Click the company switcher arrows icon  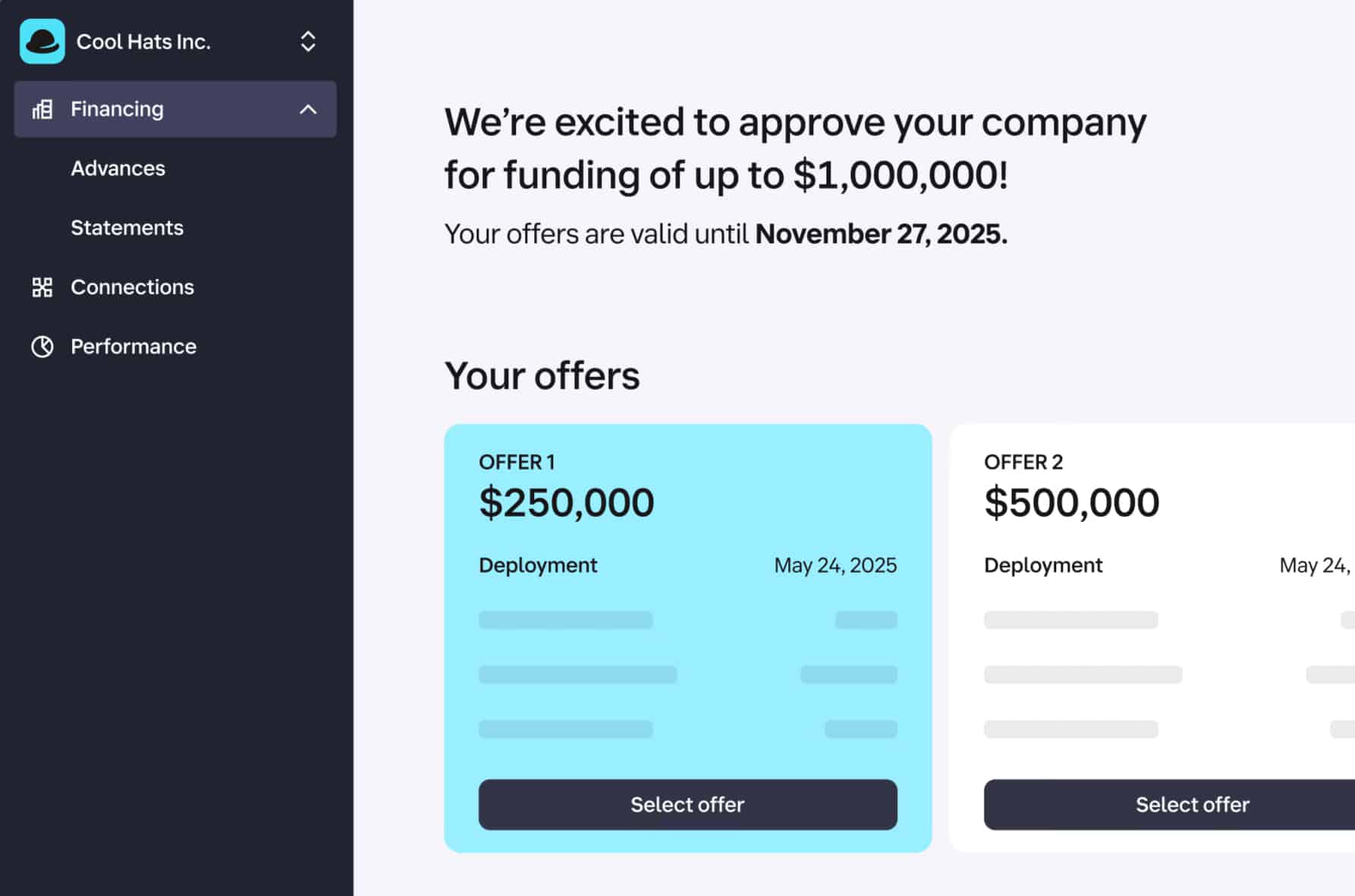pyautogui.click(x=308, y=41)
